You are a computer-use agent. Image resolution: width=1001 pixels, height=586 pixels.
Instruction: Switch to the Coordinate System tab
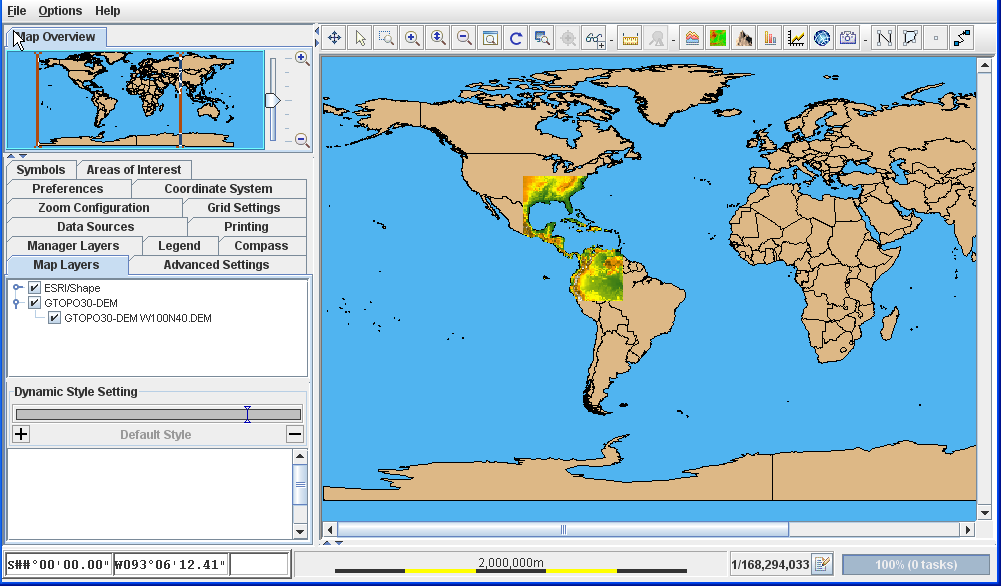[x=218, y=189]
